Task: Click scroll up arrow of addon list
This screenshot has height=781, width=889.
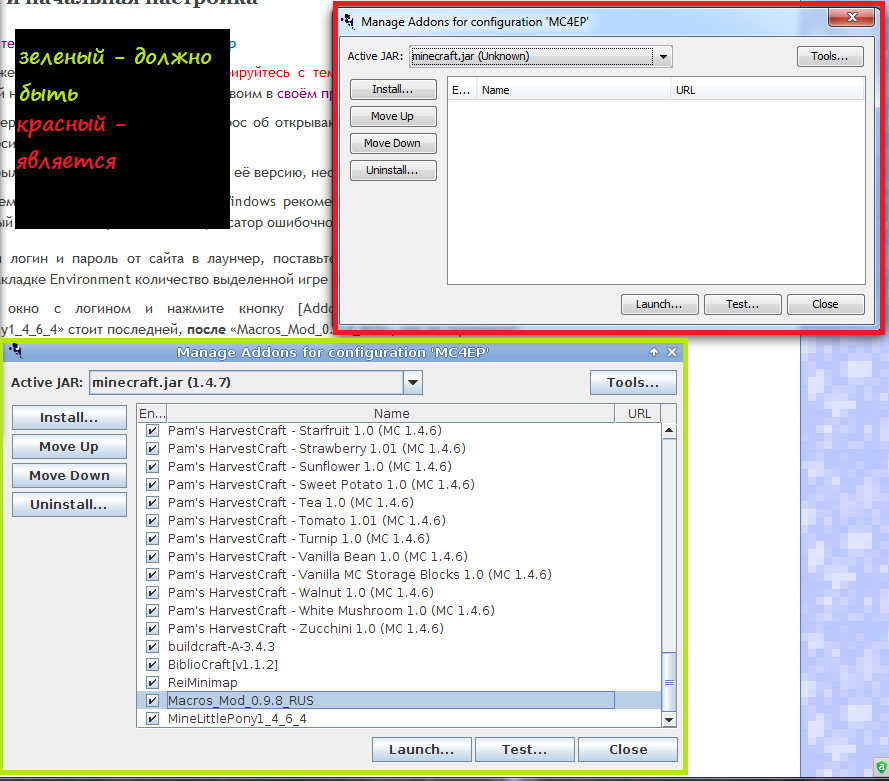Action: [x=669, y=431]
